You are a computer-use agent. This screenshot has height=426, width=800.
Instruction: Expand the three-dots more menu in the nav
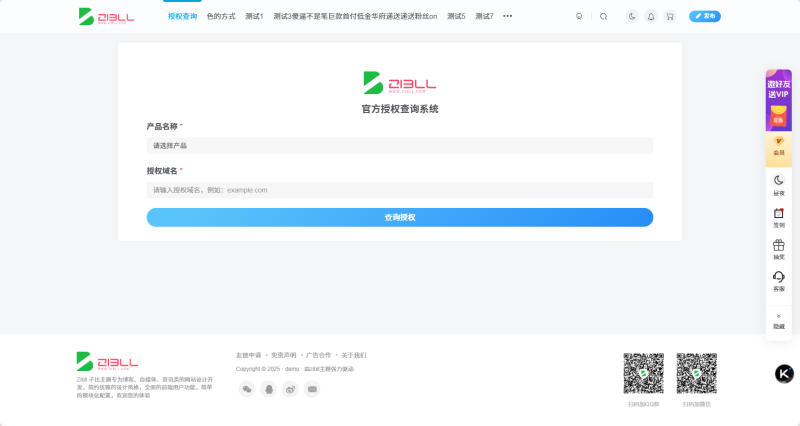click(507, 16)
